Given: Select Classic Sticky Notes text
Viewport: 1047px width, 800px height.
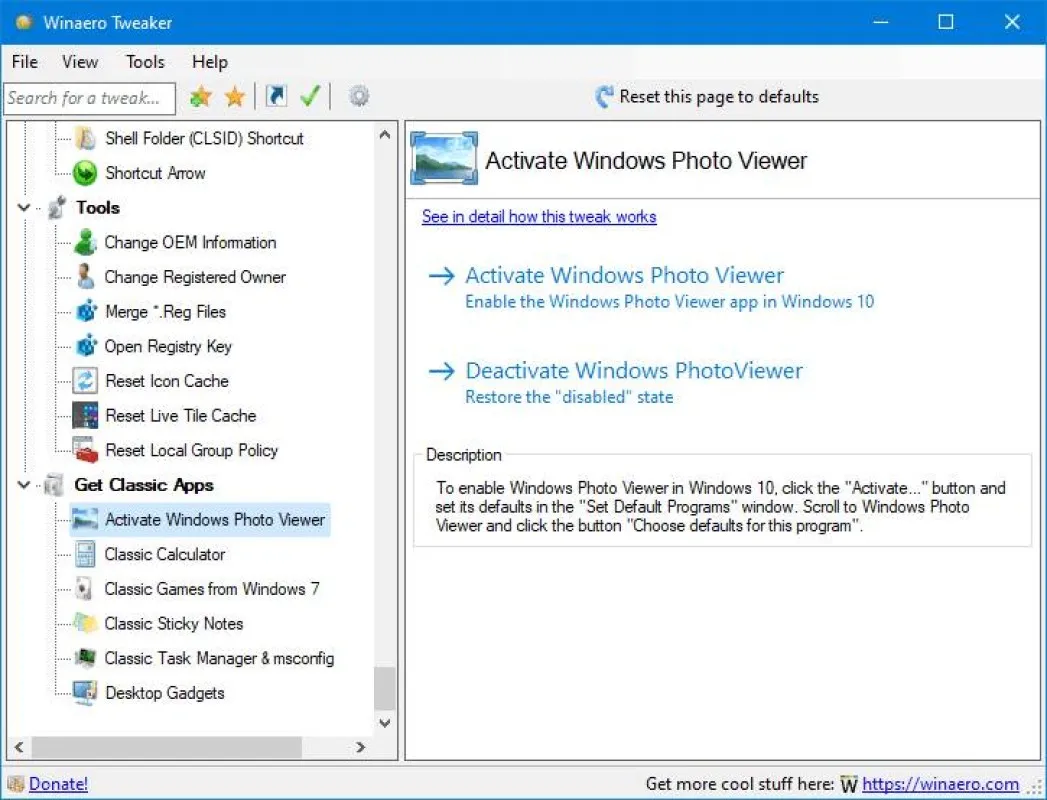Looking at the screenshot, I should click(x=174, y=624).
